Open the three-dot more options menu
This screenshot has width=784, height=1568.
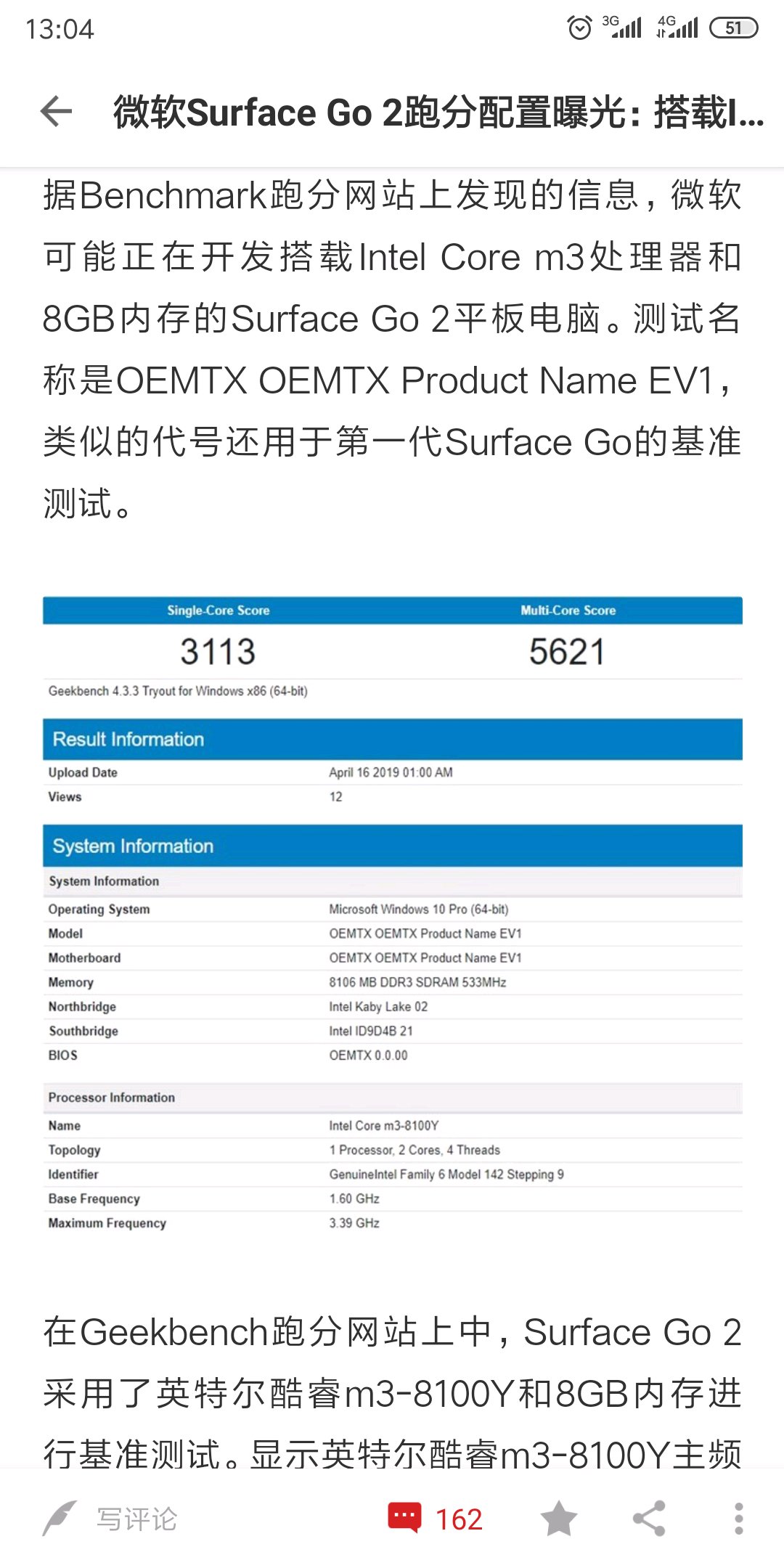coord(738,1519)
